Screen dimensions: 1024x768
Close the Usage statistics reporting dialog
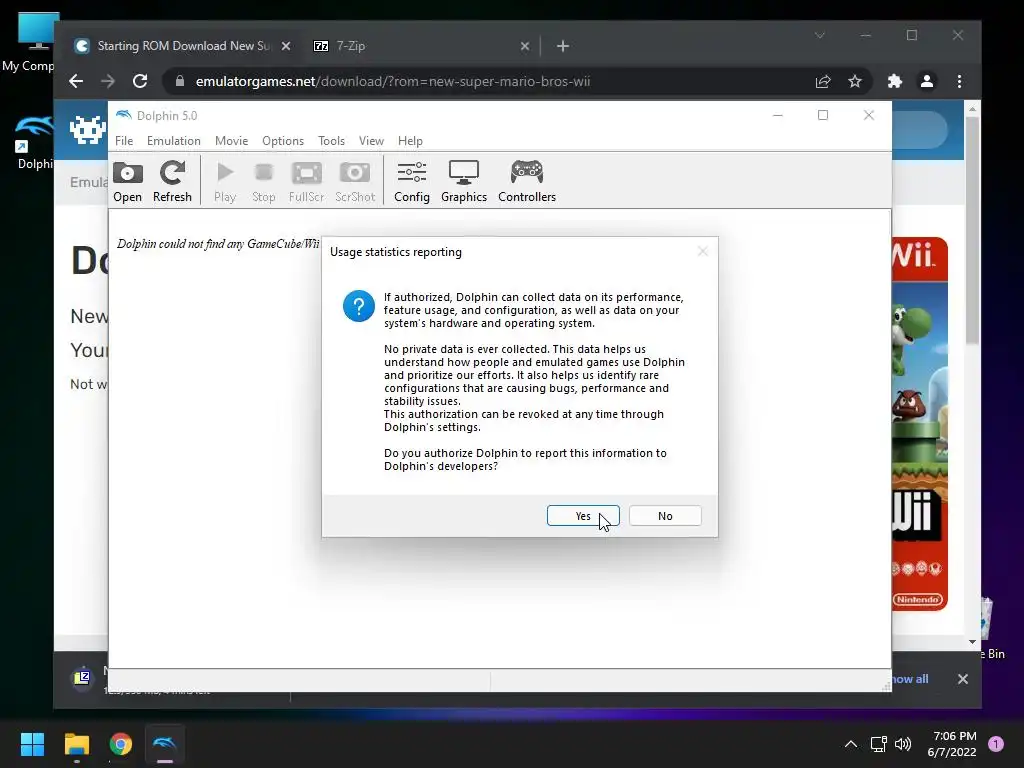(x=702, y=251)
